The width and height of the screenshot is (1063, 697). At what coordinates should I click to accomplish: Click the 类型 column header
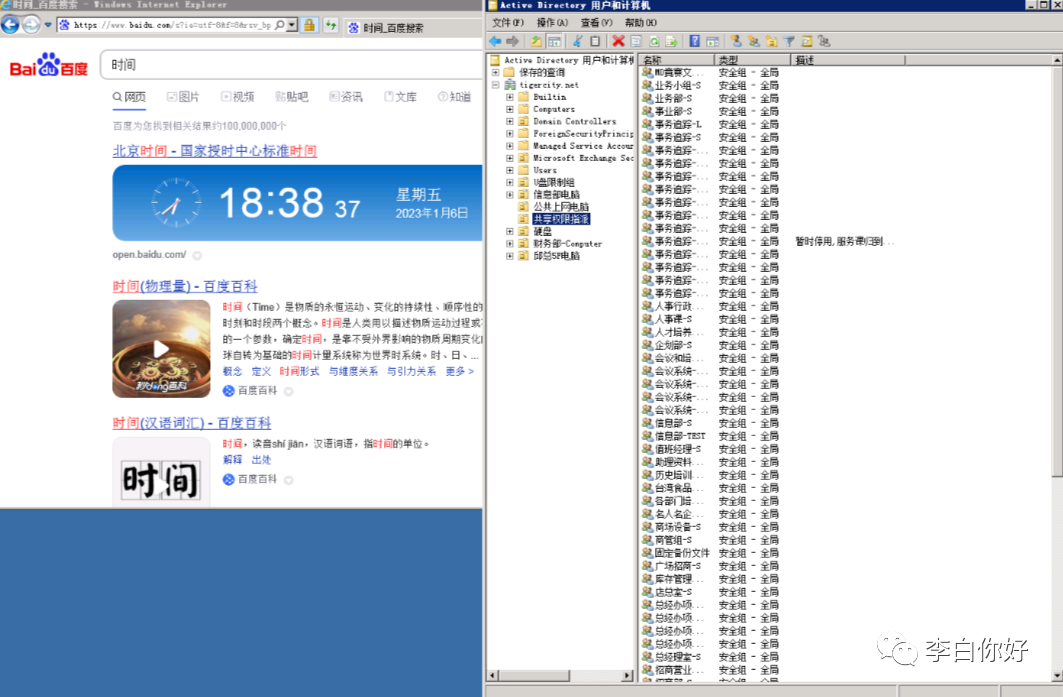coord(753,60)
